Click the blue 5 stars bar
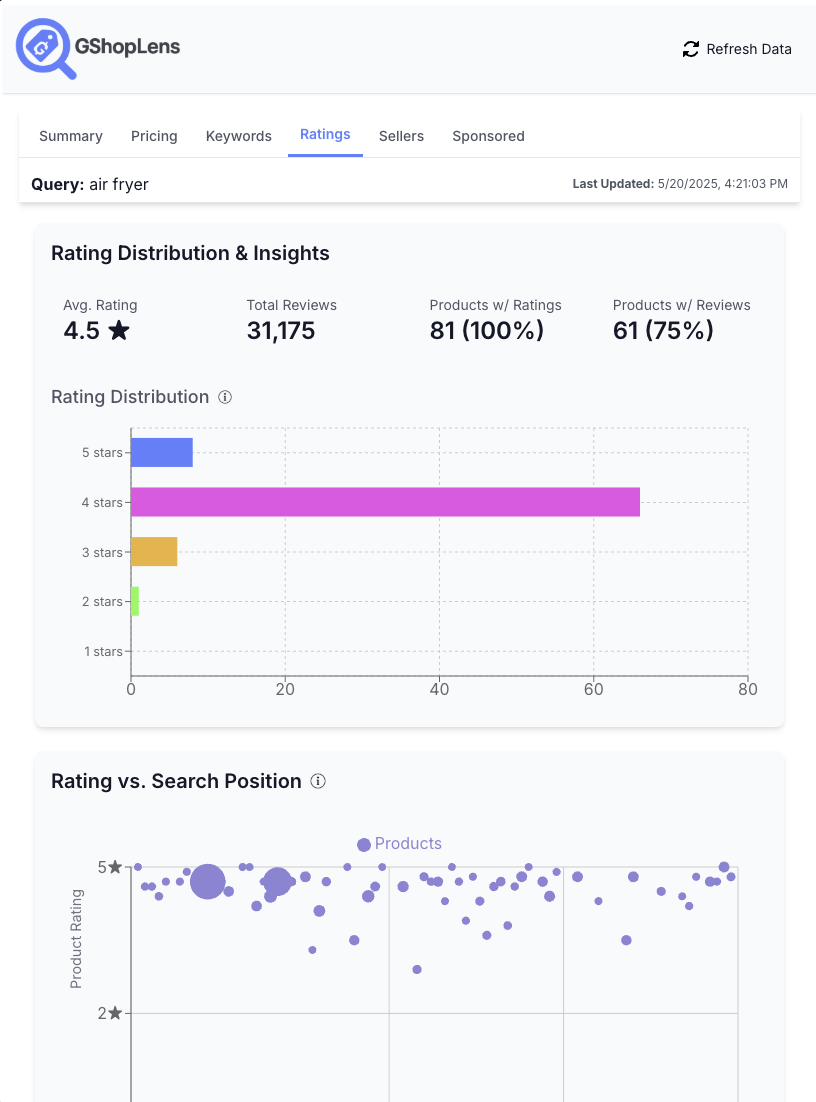The image size is (816, 1102). click(162, 453)
